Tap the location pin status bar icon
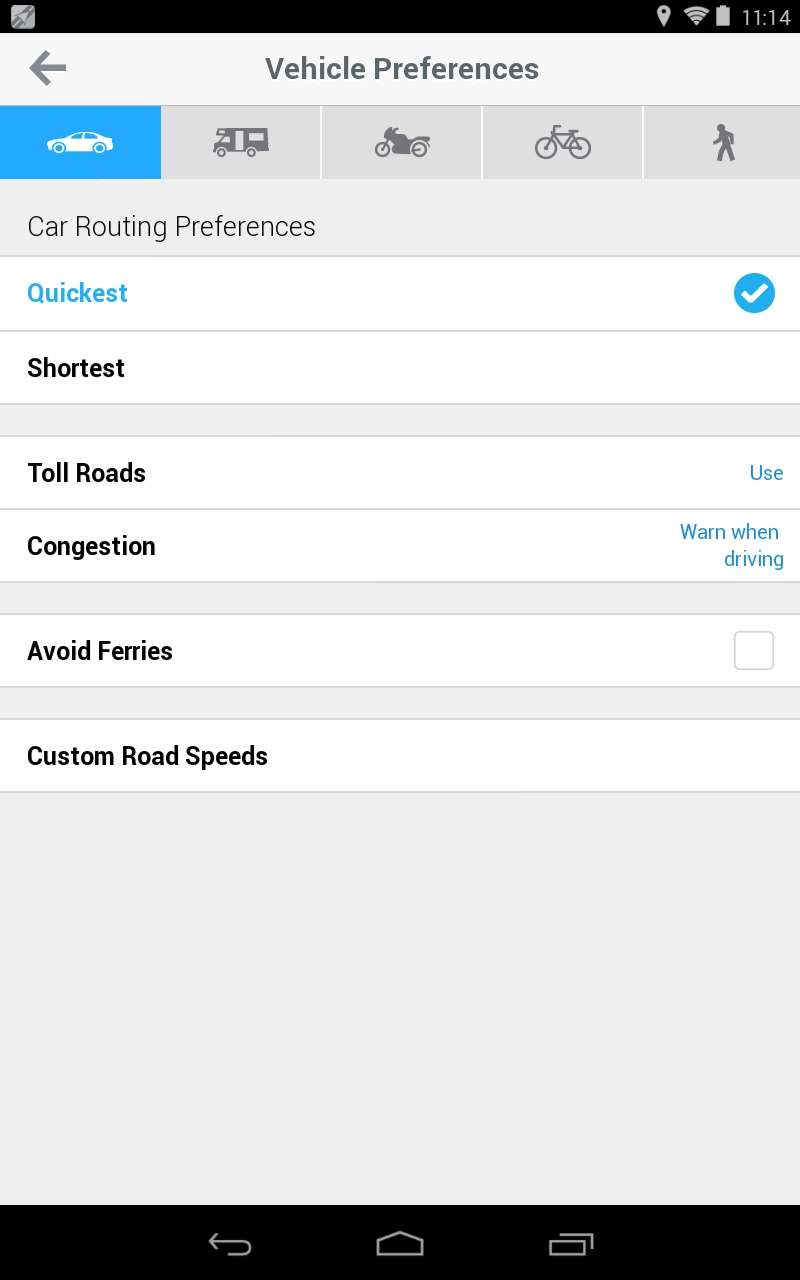 coord(663,16)
